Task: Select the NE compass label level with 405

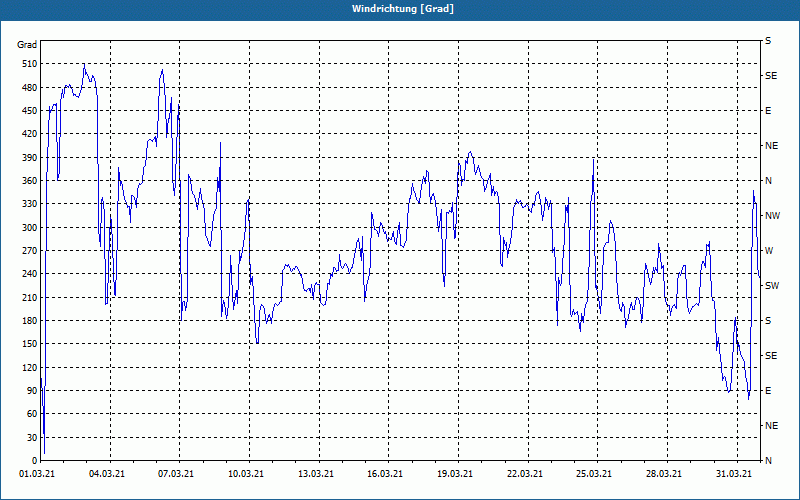Action: (772, 146)
